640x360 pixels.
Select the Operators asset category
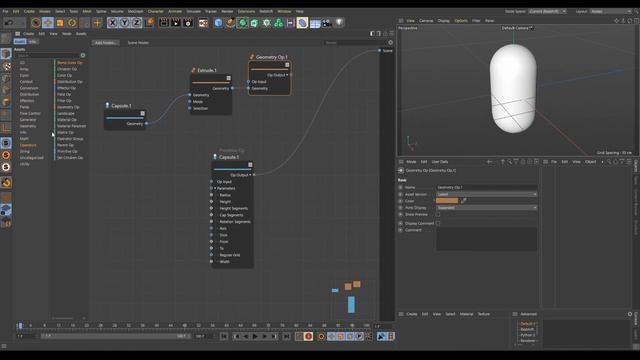28,145
